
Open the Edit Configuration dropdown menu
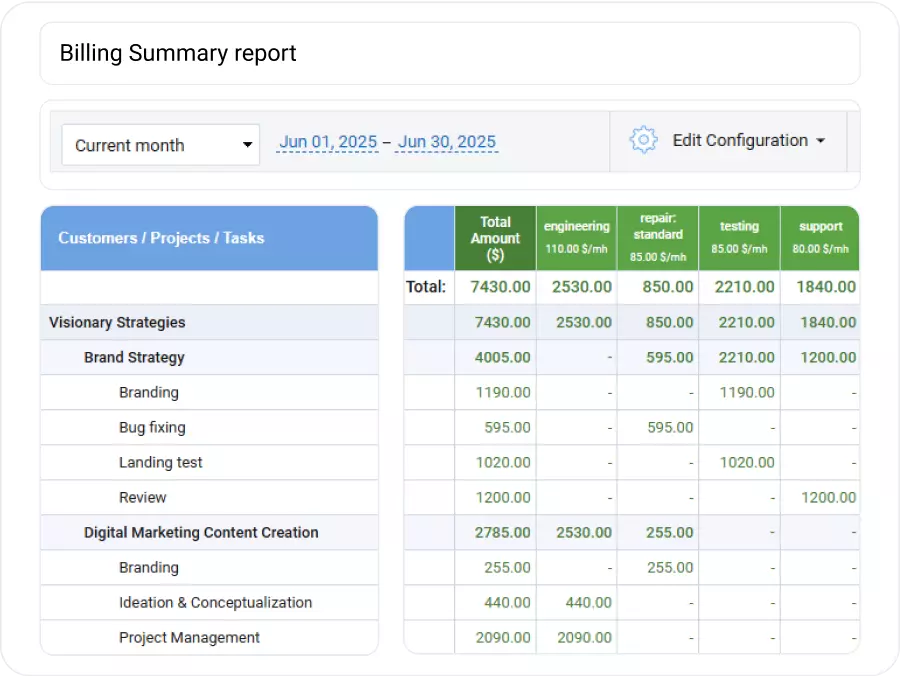pos(748,140)
